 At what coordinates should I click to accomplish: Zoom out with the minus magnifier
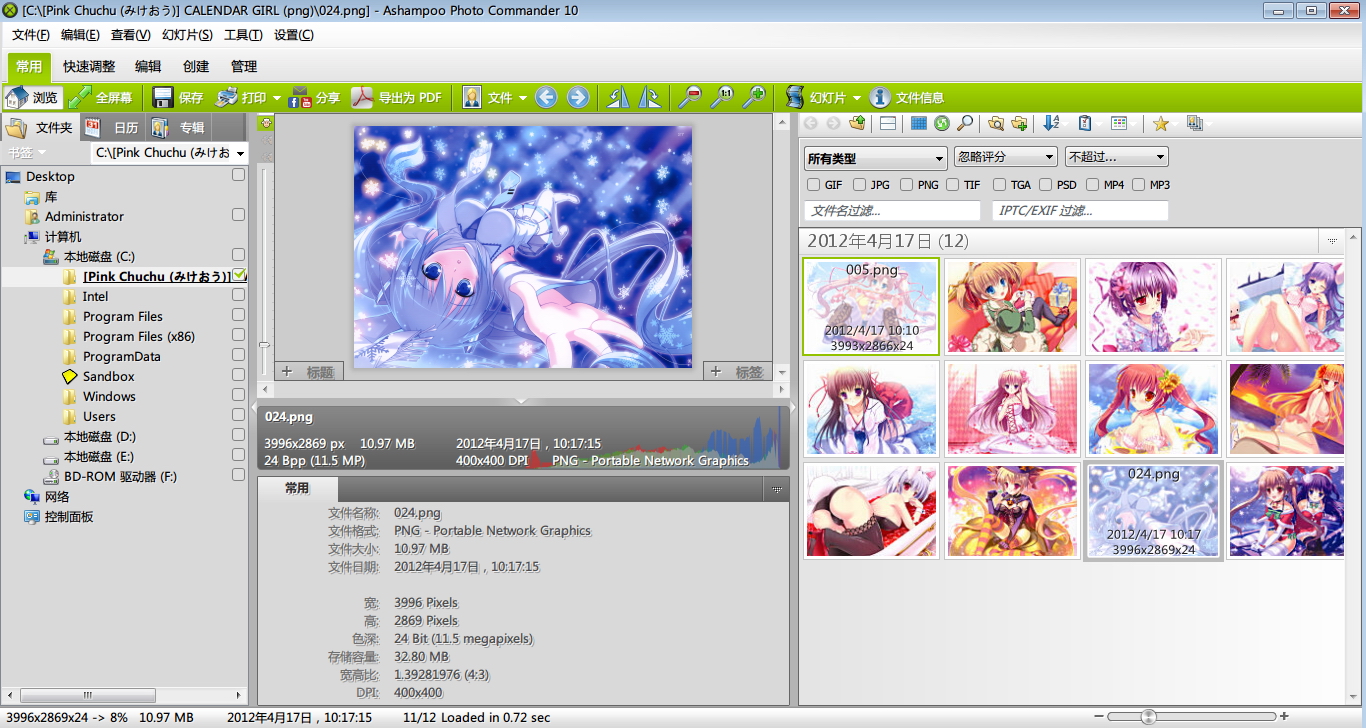pyautogui.click(x=690, y=97)
